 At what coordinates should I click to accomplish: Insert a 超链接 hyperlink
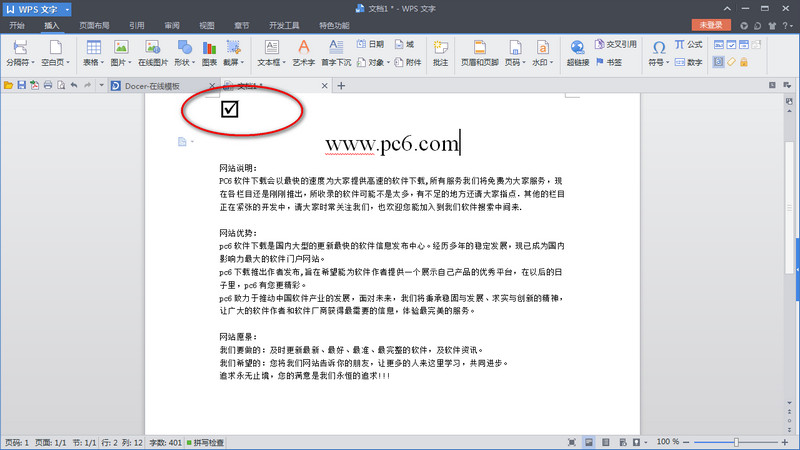(579, 49)
